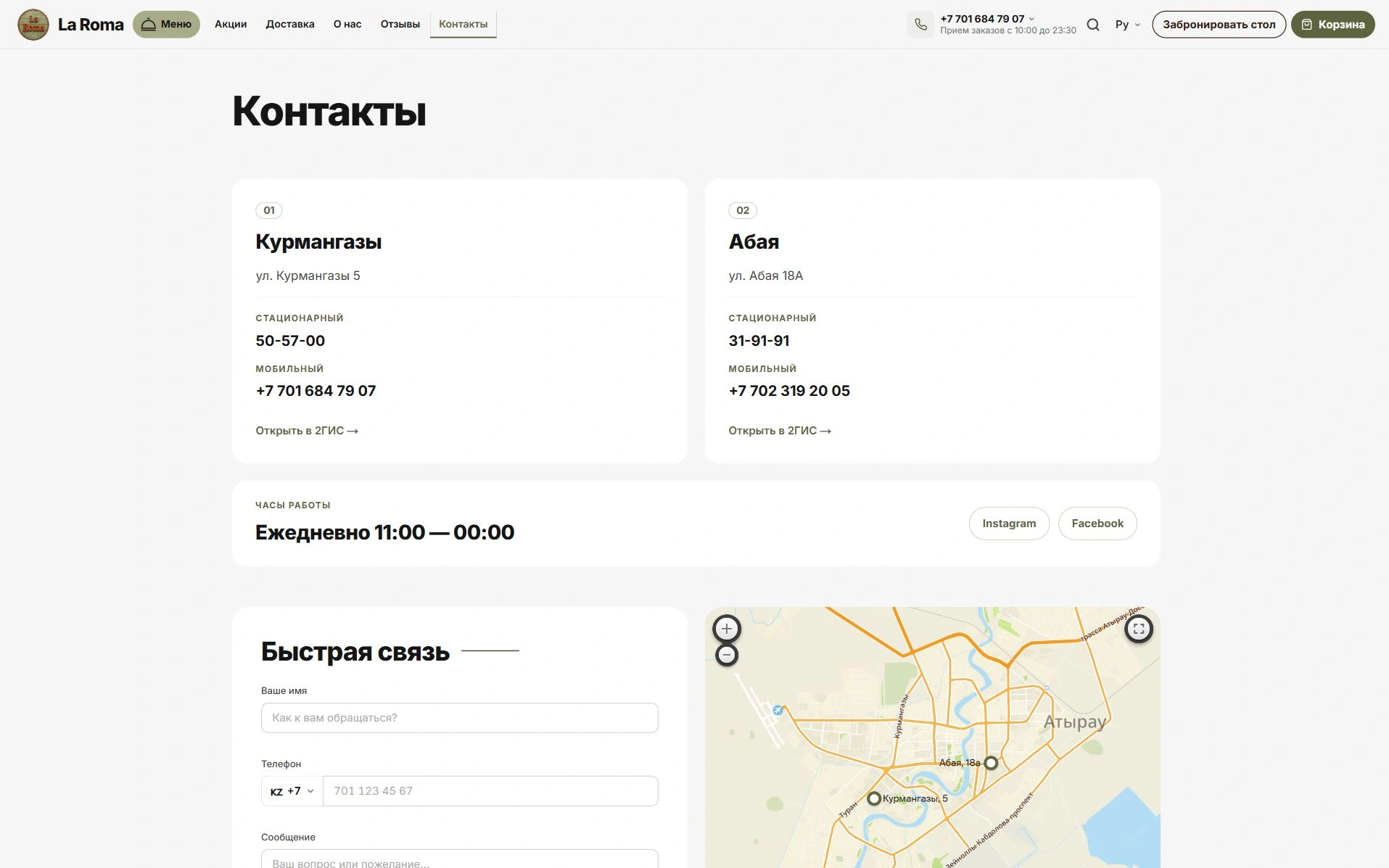Click the address ул. Курмангазы 5

tap(308, 276)
